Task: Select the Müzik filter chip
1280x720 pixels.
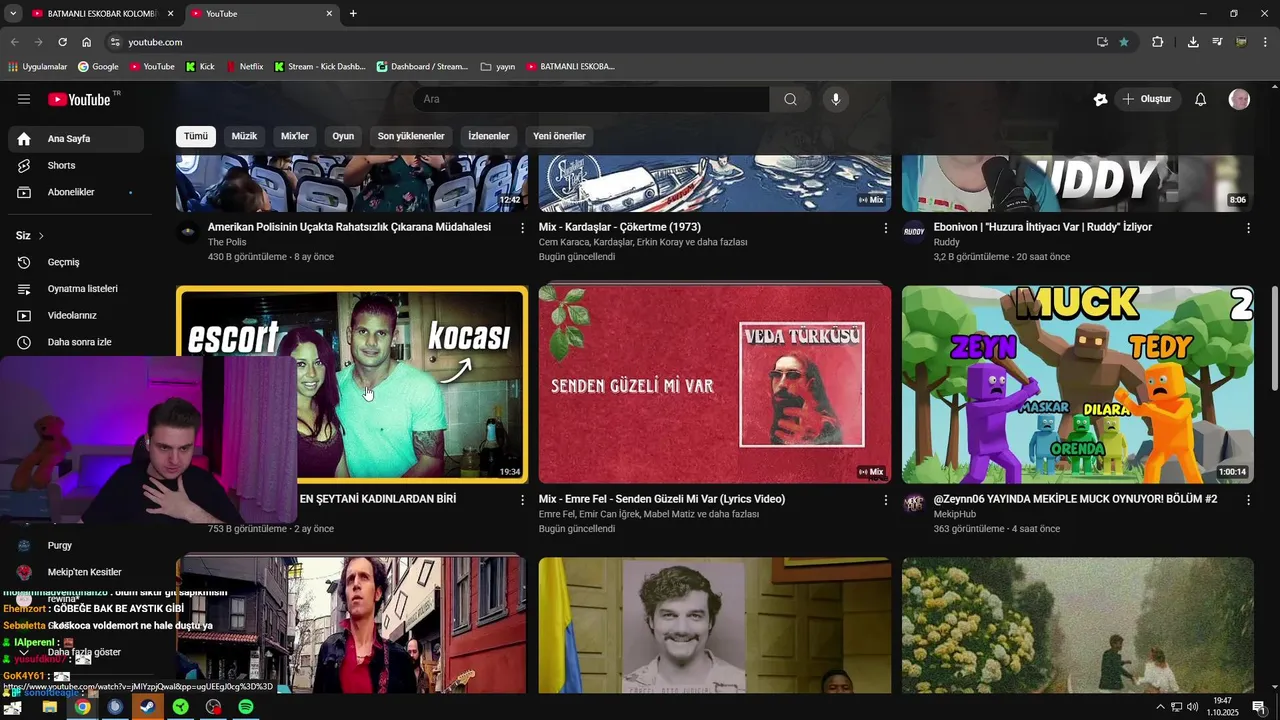Action: click(245, 136)
